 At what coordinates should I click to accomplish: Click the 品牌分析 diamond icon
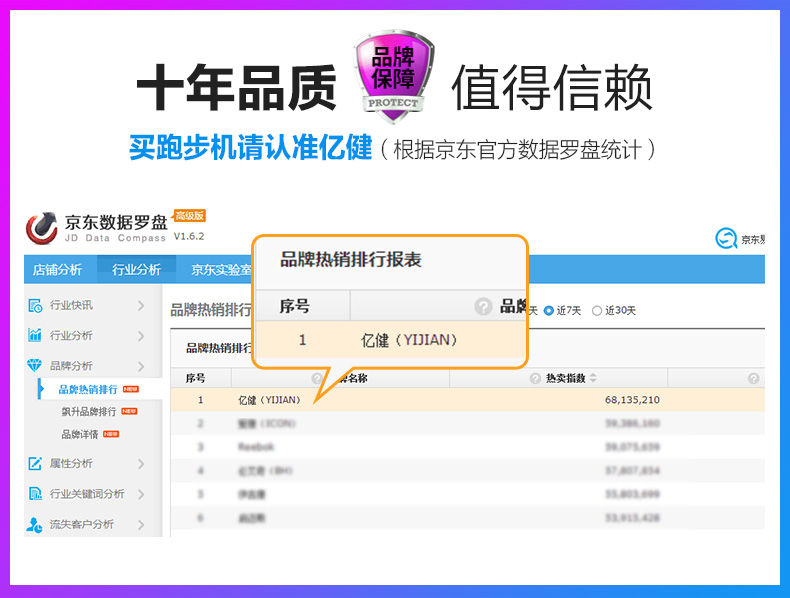(35, 366)
